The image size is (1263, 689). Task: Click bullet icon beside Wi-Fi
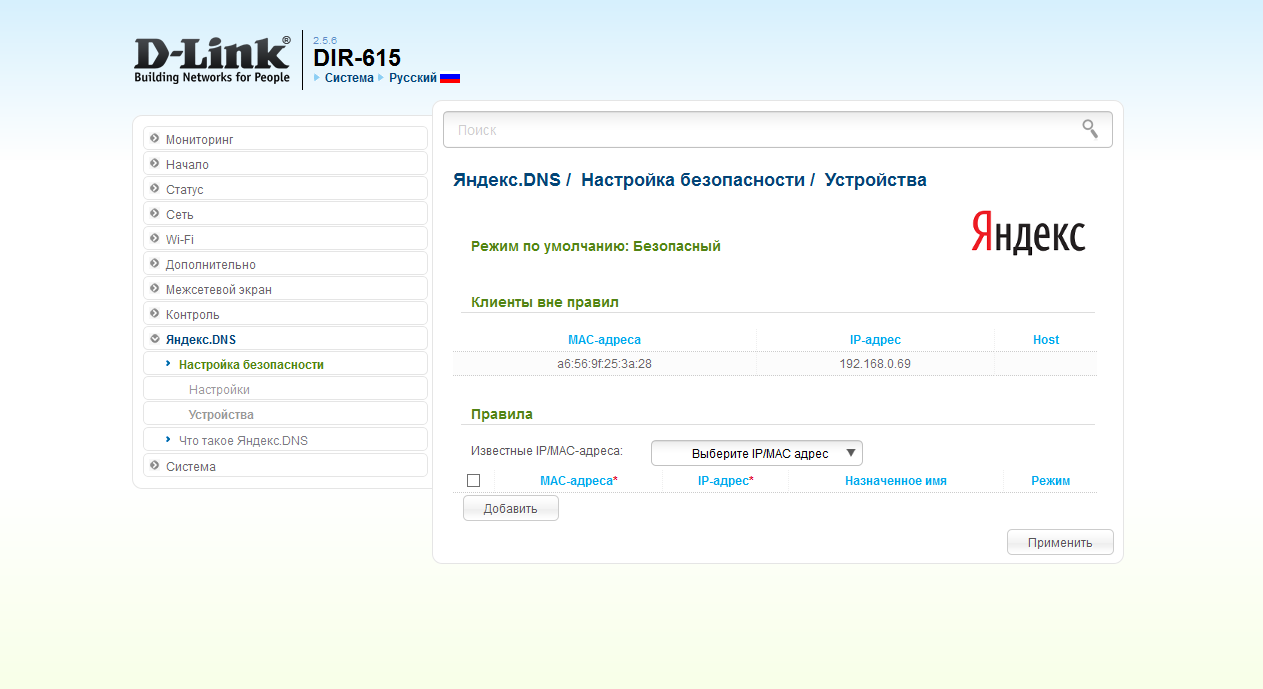(x=155, y=239)
